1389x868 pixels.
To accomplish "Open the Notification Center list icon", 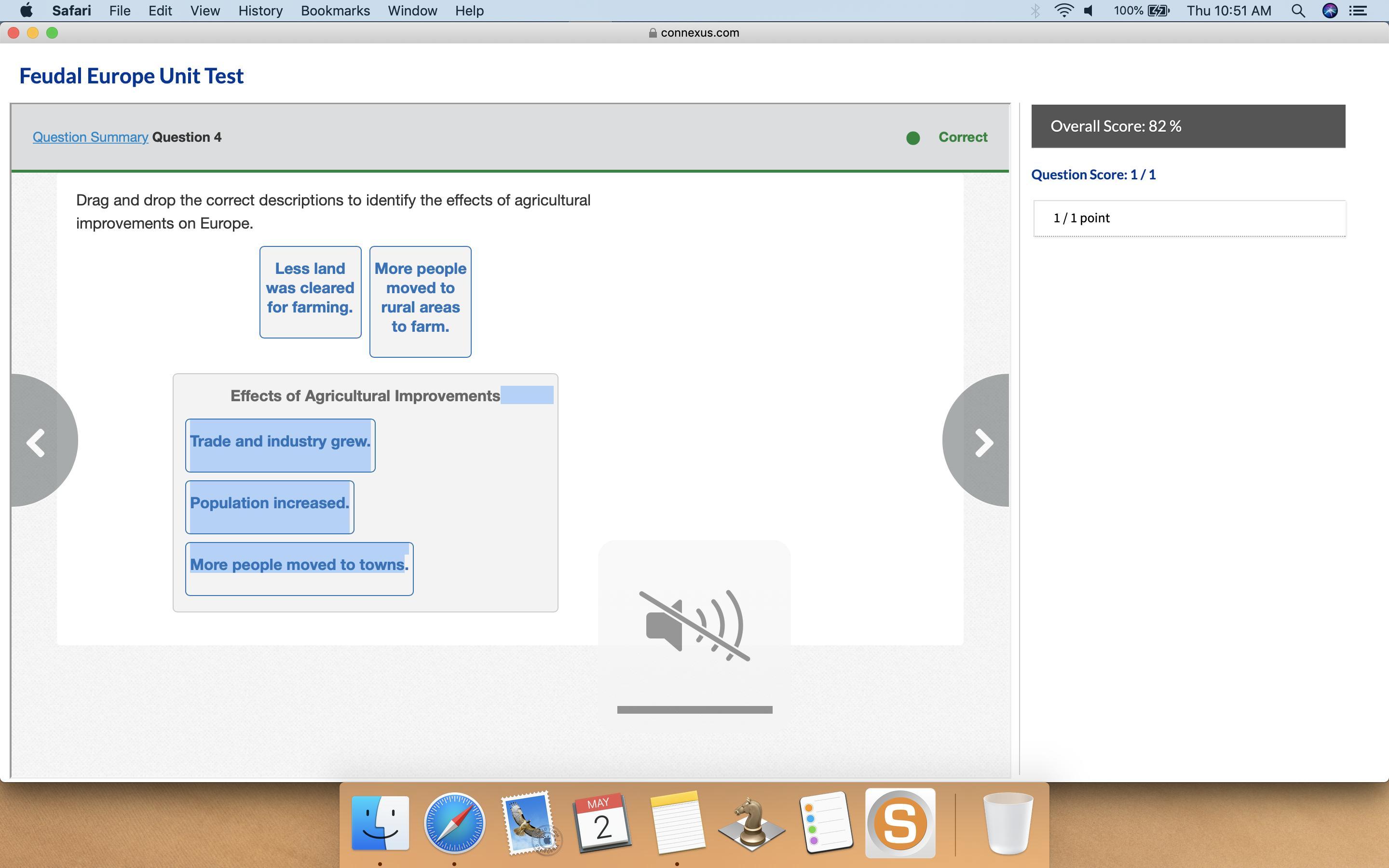I will 1358,11.
